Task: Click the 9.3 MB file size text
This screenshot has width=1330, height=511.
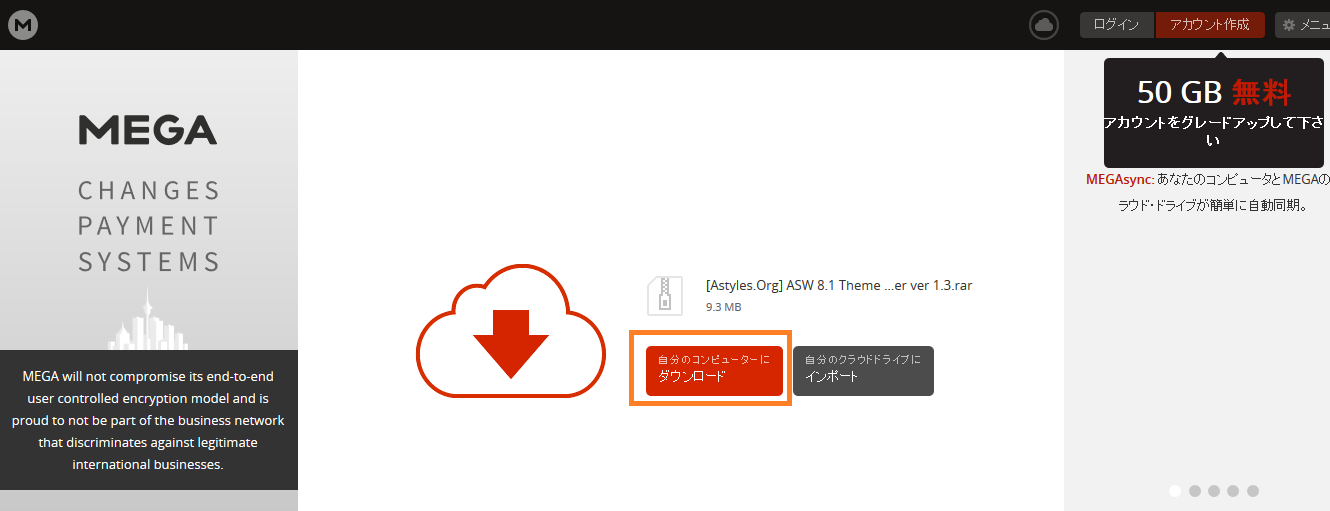Action: [x=723, y=307]
